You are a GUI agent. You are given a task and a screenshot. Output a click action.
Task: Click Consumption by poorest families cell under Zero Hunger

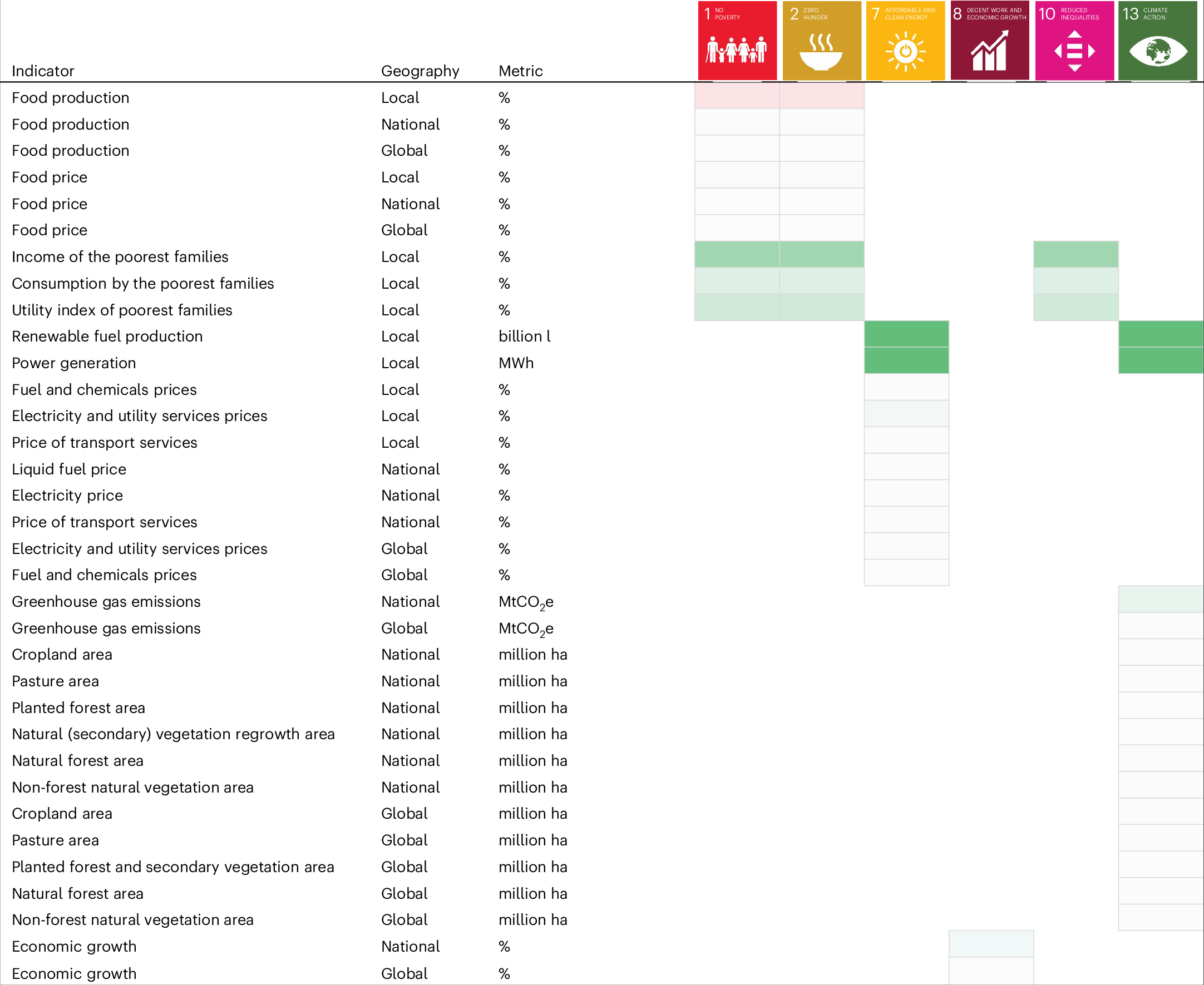(x=821, y=281)
